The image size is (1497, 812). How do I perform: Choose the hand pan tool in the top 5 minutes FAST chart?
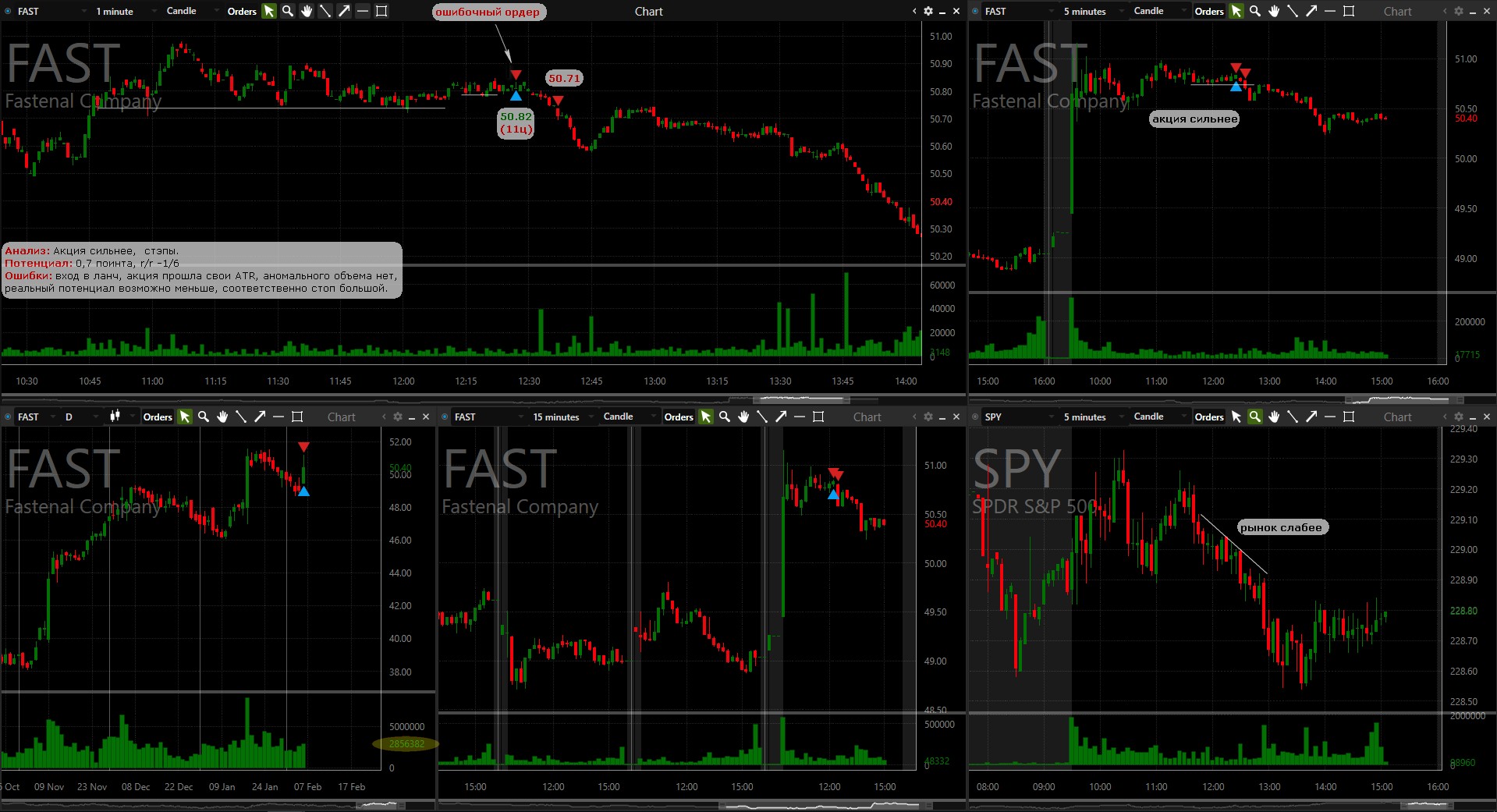[1274, 11]
